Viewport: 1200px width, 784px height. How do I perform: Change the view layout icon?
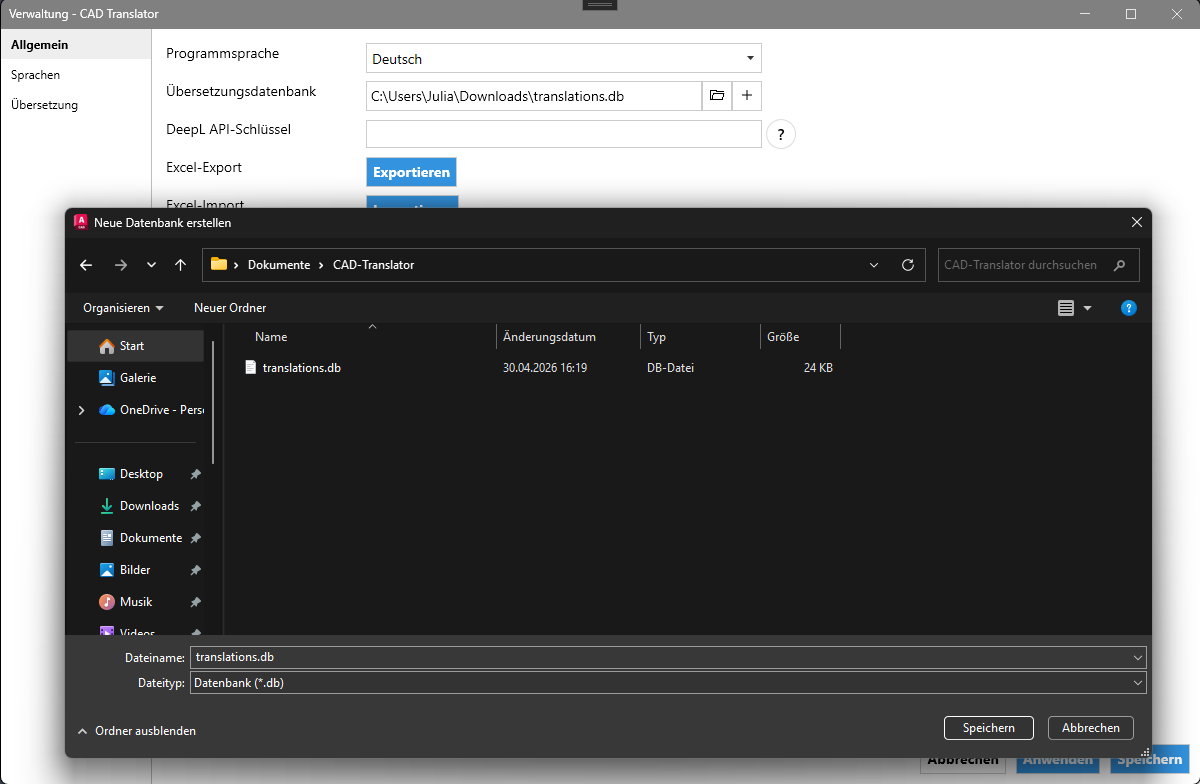click(1066, 308)
